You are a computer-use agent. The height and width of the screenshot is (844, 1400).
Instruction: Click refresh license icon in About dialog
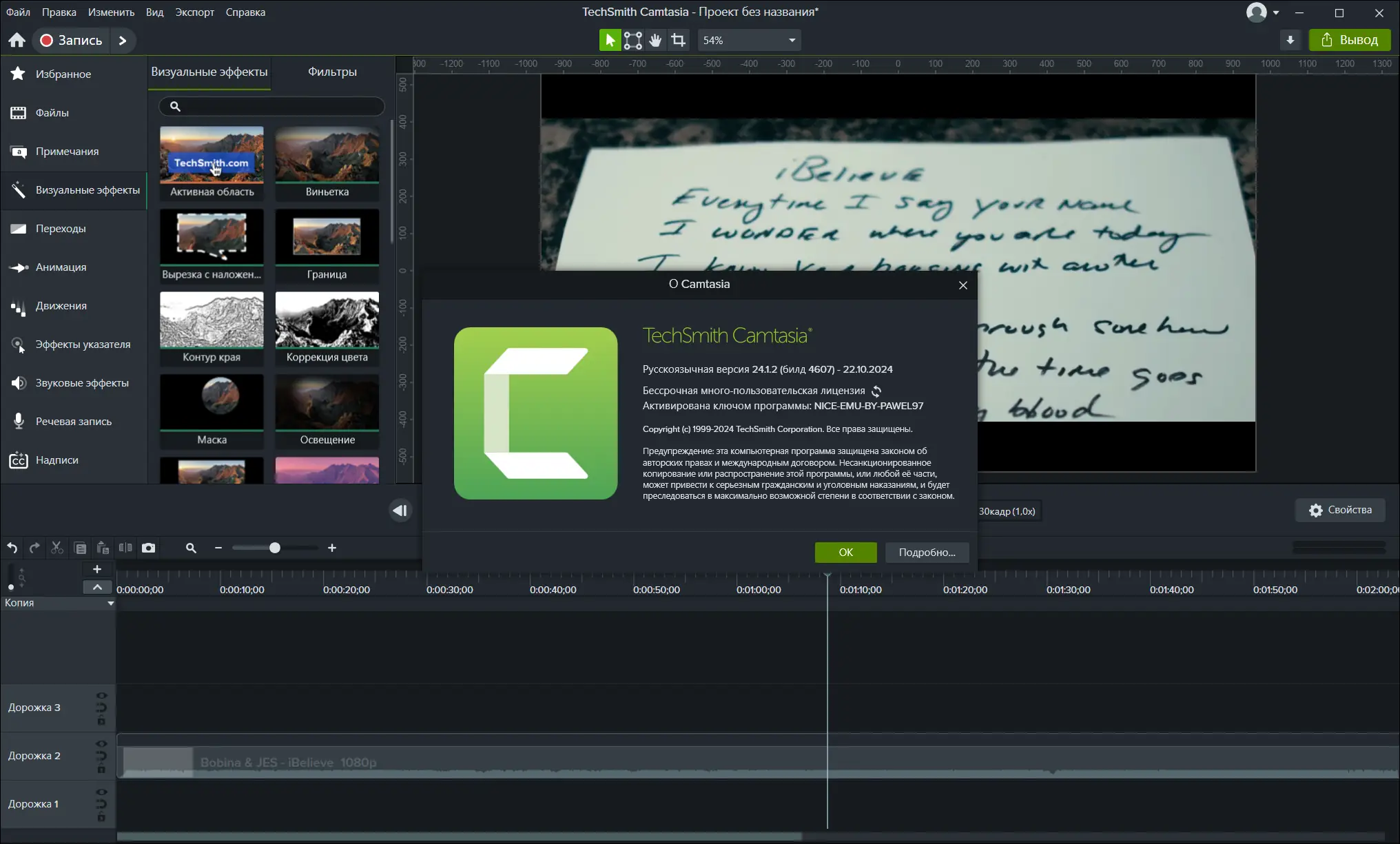(x=876, y=391)
